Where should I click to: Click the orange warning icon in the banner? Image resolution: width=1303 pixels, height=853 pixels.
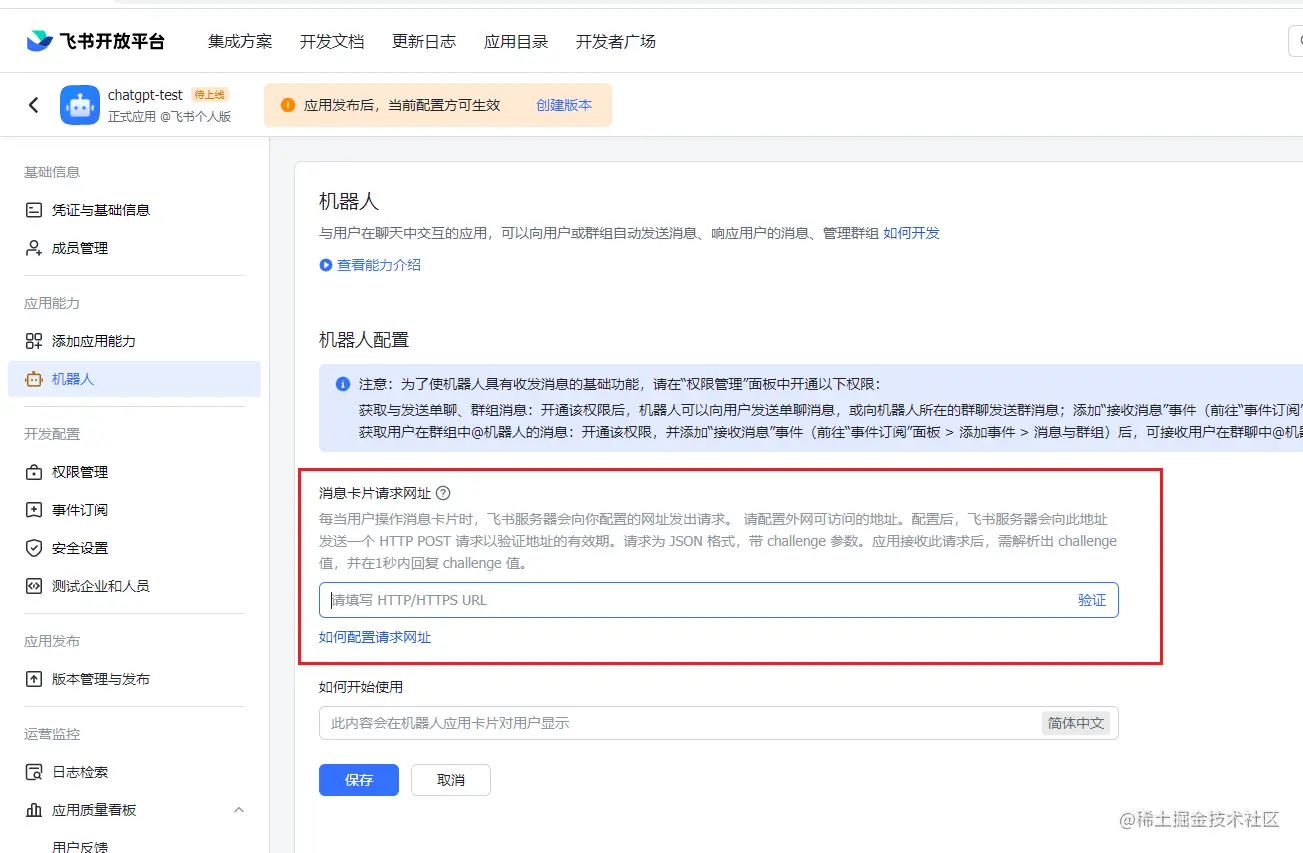click(288, 105)
